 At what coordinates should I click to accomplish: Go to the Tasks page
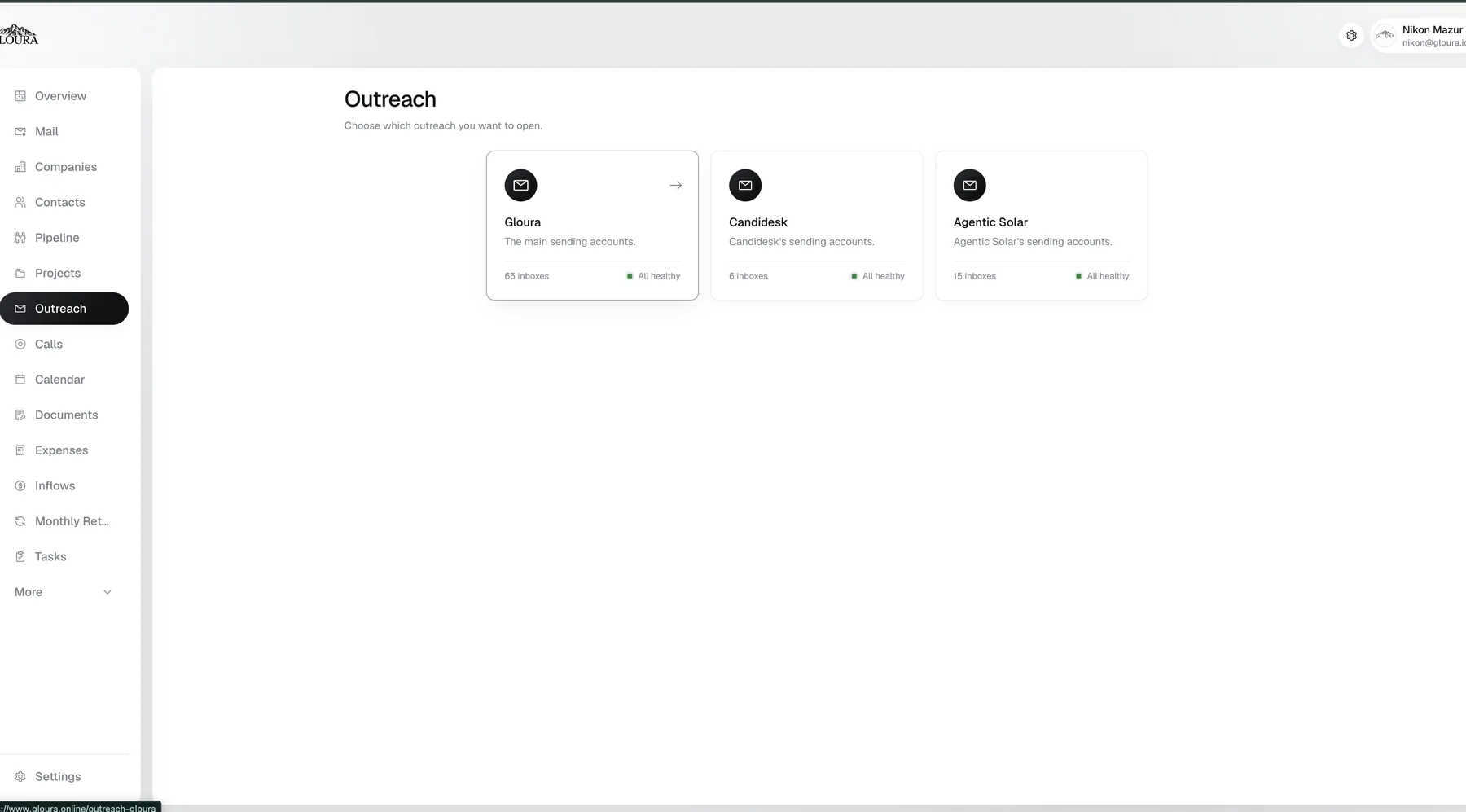click(x=64, y=556)
